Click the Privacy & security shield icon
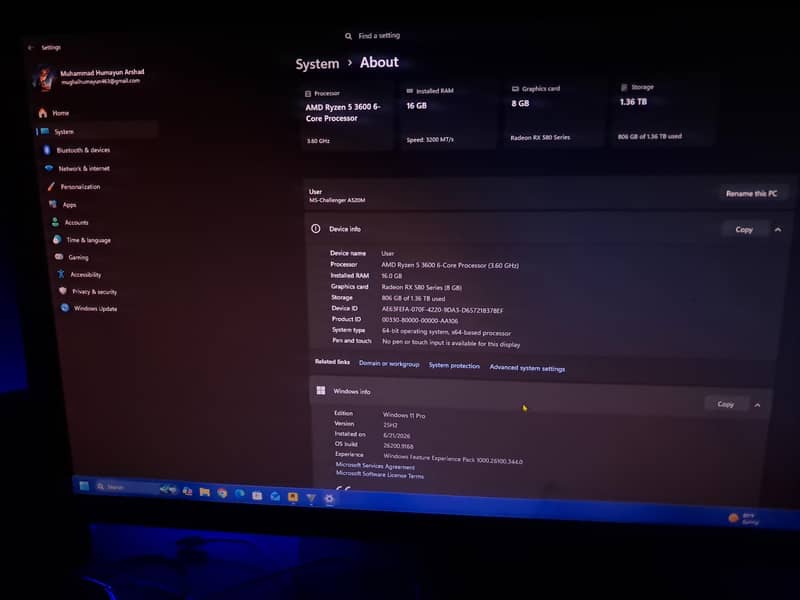 (x=63, y=291)
